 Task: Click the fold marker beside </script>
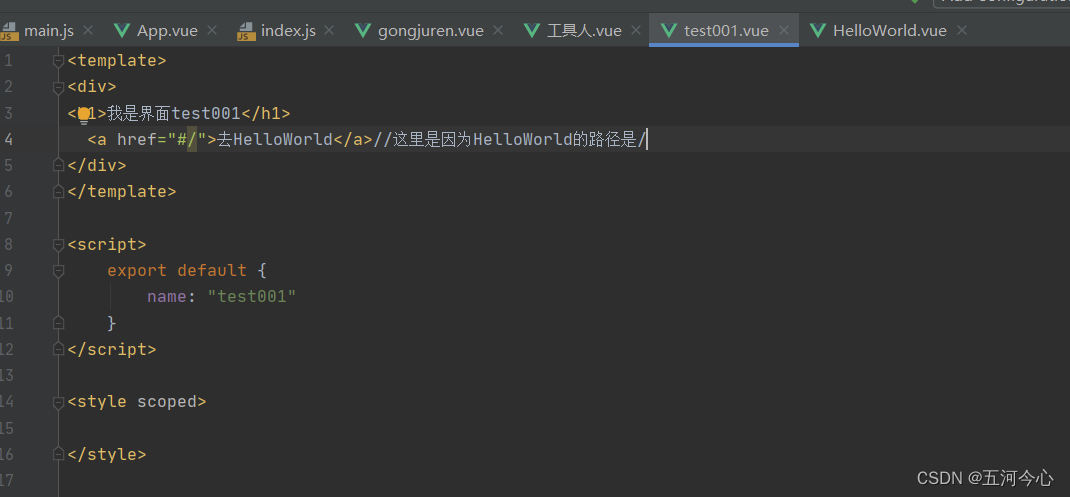pyautogui.click(x=59, y=350)
